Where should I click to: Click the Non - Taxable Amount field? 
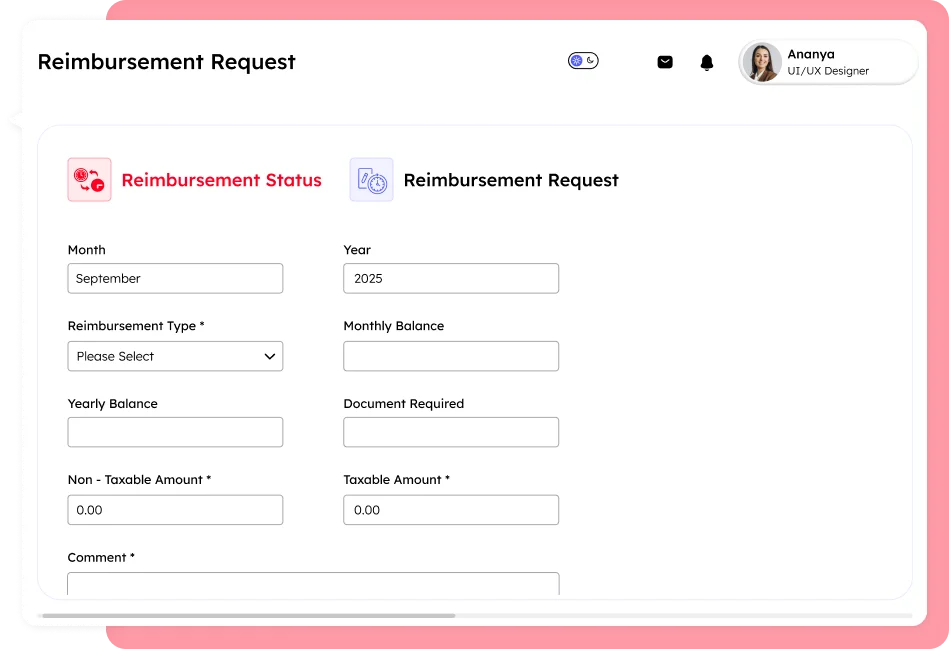(x=175, y=510)
